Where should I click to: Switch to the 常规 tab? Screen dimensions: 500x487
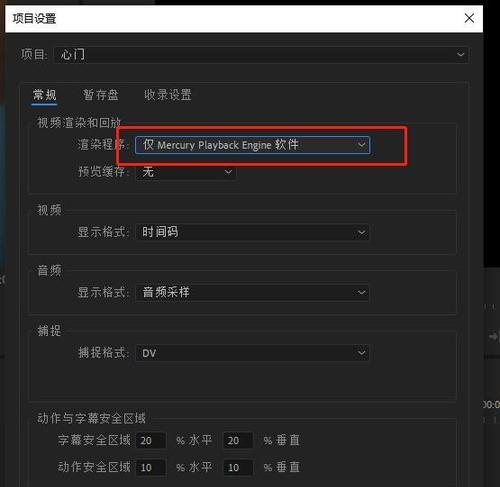pyautogui.click(x=44, y=95)
